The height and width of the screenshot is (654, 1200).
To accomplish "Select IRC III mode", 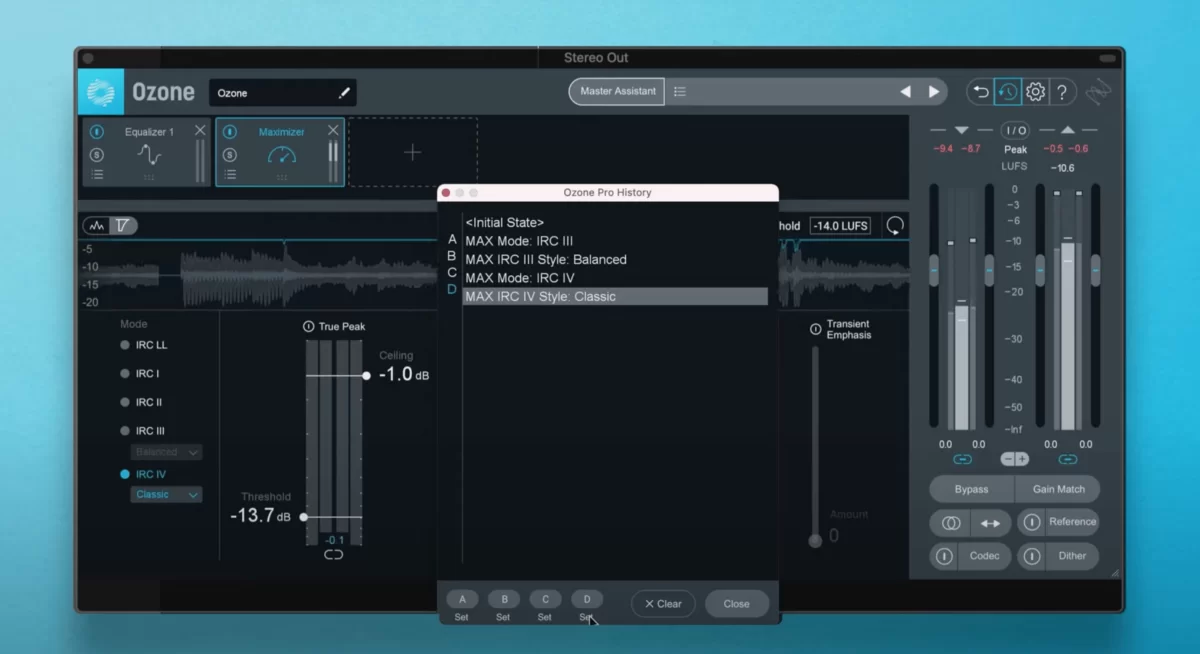I will coord(125,431).
